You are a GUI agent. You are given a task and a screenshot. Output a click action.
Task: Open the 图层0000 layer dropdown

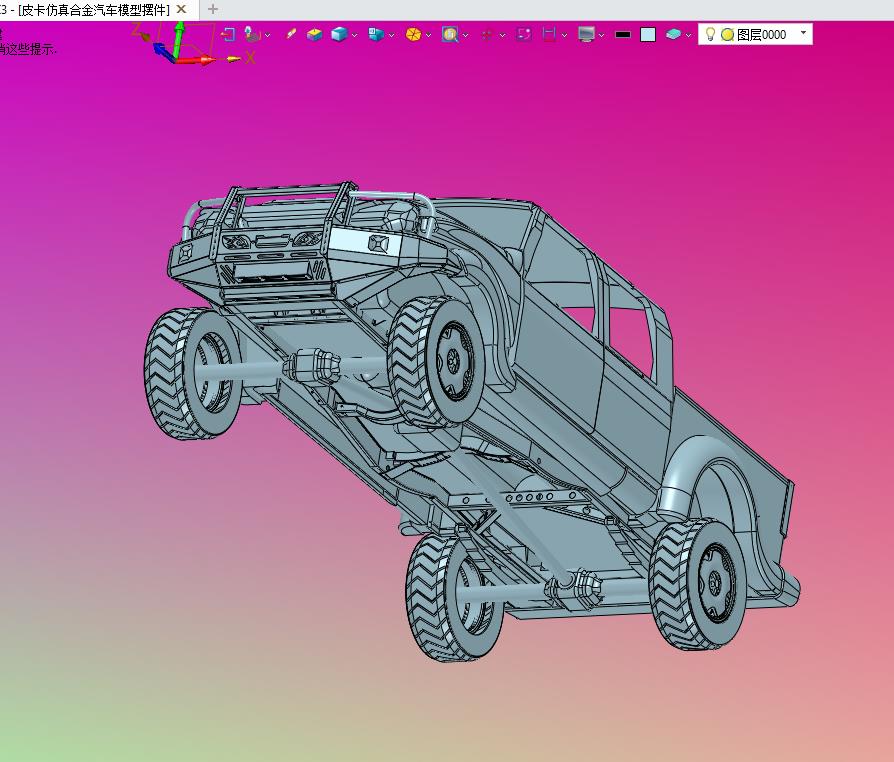tap(803, 33)
